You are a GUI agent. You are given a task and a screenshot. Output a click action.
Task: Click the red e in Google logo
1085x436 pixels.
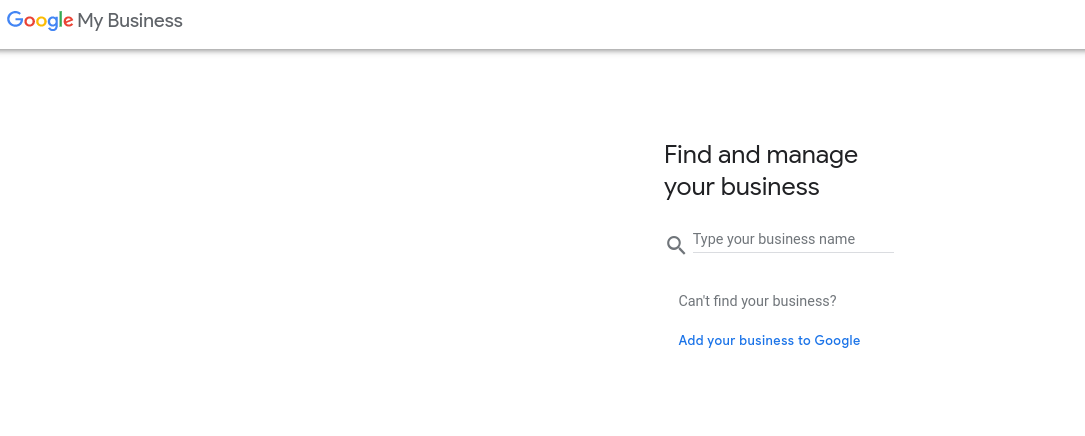[x=69, y=21]
